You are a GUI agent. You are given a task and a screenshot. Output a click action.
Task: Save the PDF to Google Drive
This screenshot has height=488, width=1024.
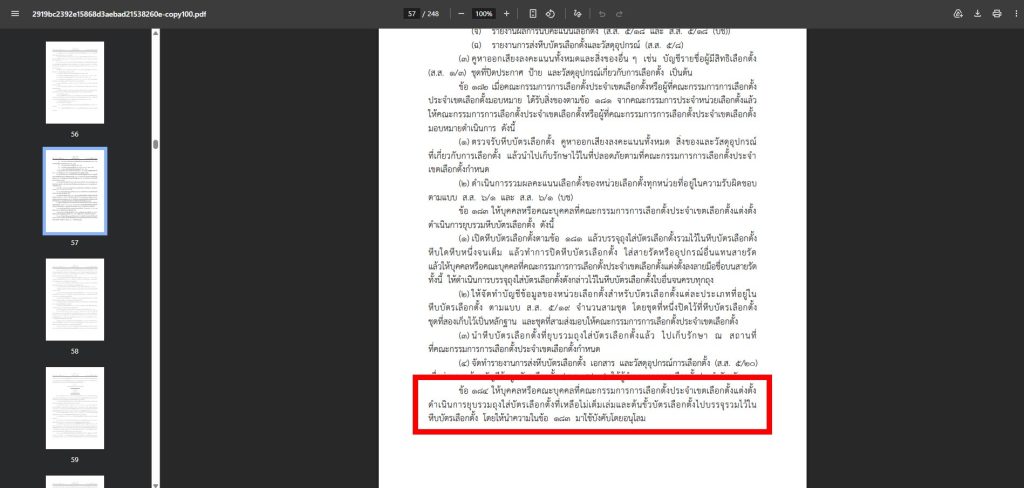click(957, 13)
